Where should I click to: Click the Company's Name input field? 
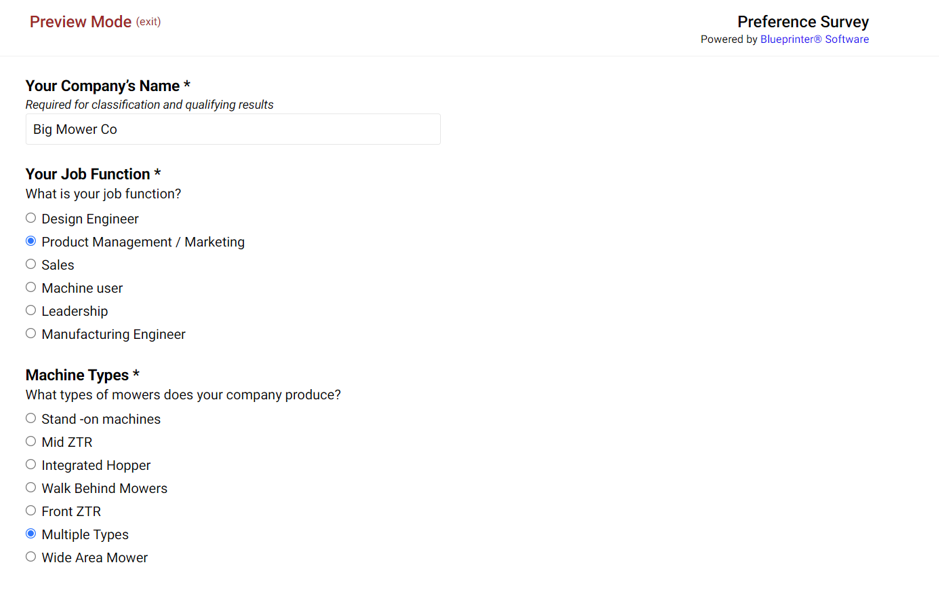pyautogui.click(x=233, y=129)
